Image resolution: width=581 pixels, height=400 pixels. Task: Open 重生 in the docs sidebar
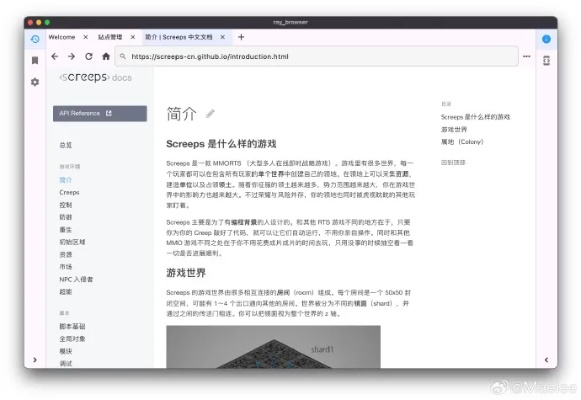coord(66,230)
